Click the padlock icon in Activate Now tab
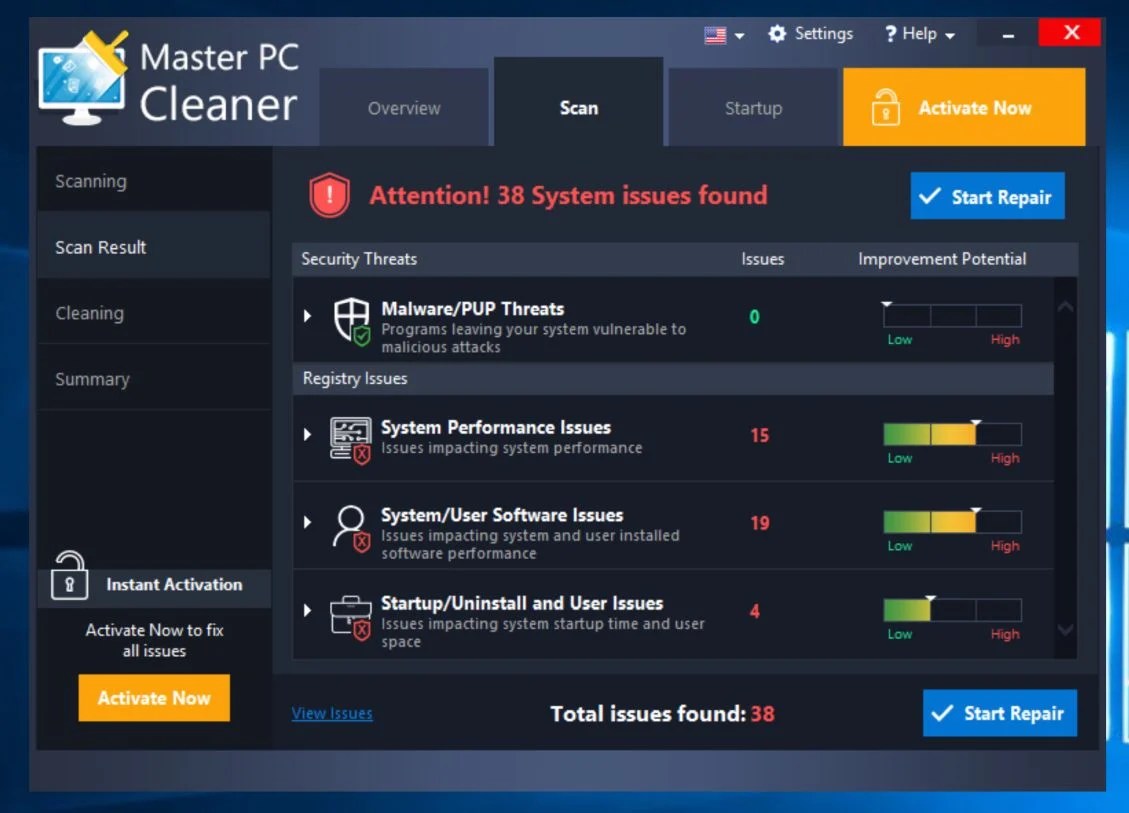This screenshot has height=813, width=1129. [886, 107]
